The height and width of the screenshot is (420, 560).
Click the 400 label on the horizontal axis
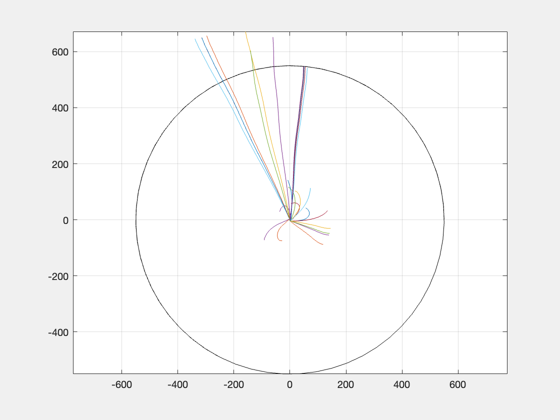(402, 385)
